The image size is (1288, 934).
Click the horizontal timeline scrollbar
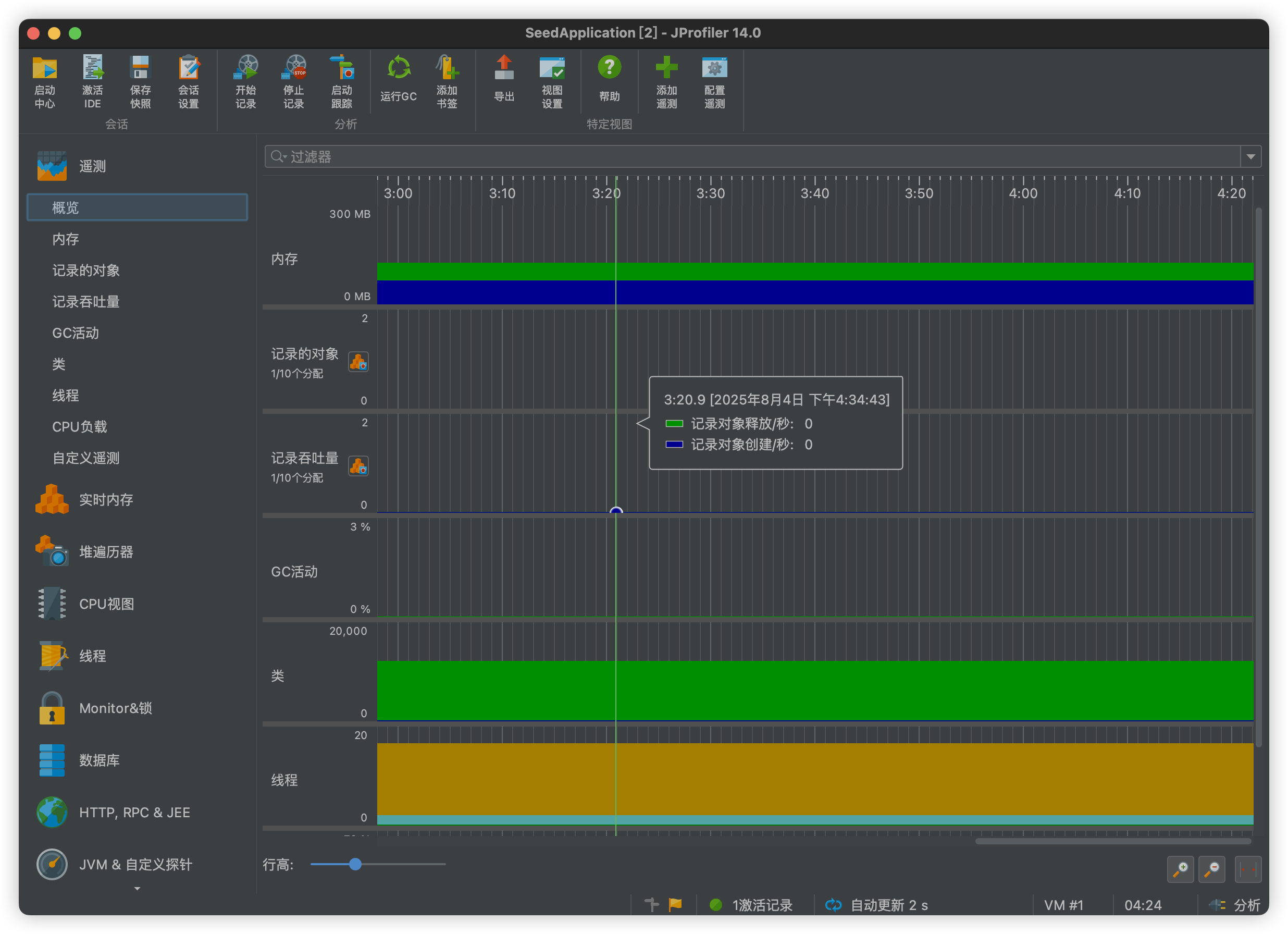click(x=1113, y=841)
